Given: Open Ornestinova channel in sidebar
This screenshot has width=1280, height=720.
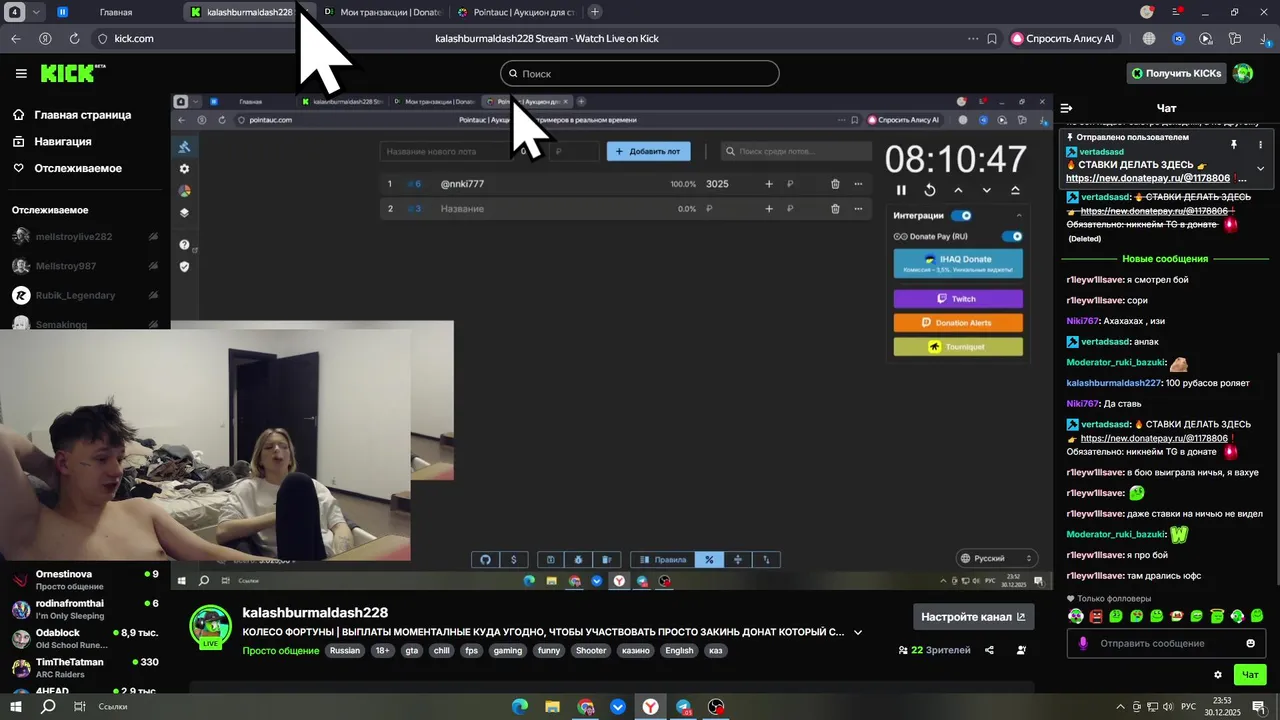Looking at the screenshot, I should coord(85,580).
